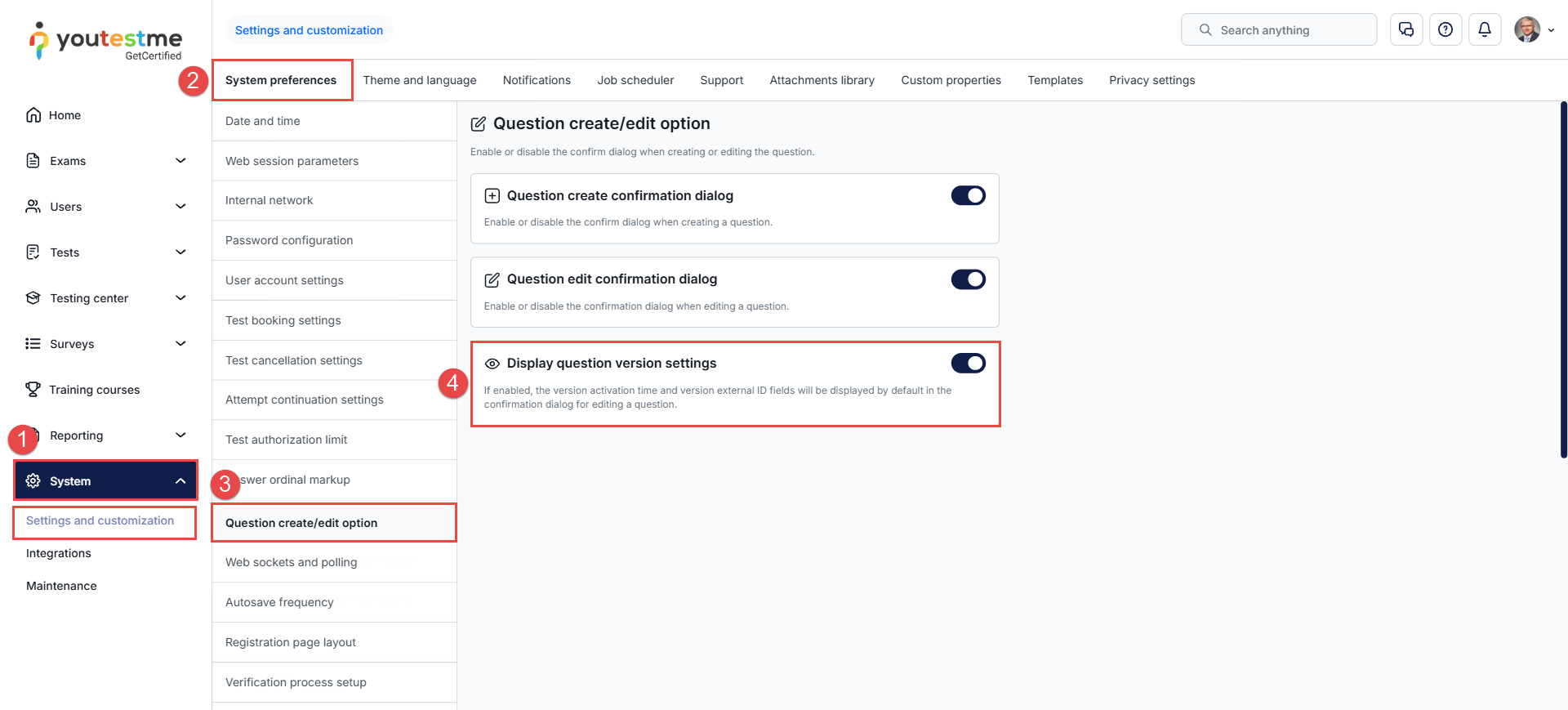Open the help question mark icon
The width and height of the screenshot is (1568, 710).
coord(1445,29)
